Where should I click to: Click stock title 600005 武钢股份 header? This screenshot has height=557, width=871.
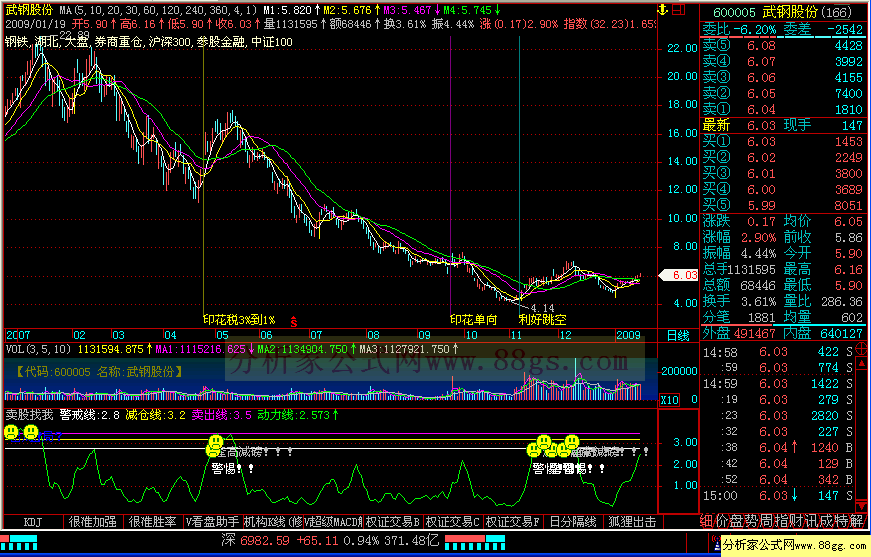point(783,12)
